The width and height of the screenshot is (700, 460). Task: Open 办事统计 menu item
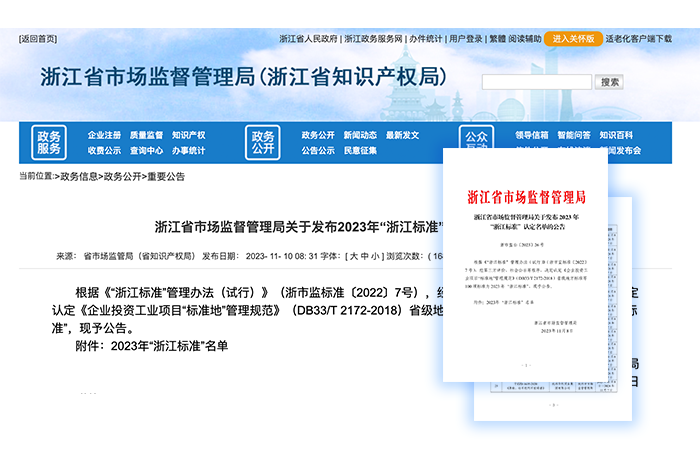click(188, 151)
